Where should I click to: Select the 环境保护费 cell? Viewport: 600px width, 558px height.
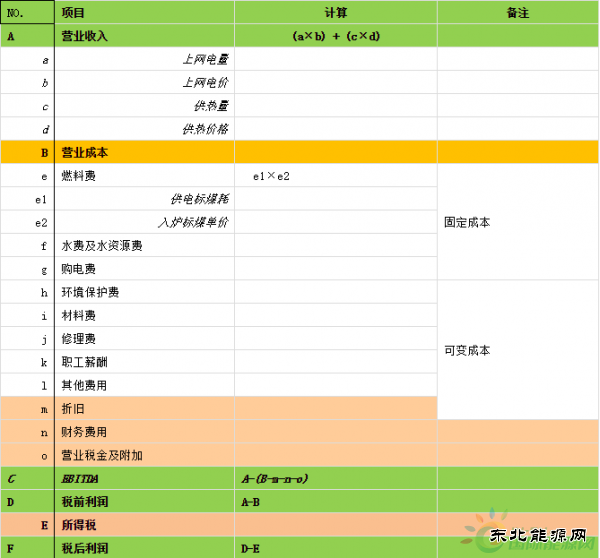[145, 292]
